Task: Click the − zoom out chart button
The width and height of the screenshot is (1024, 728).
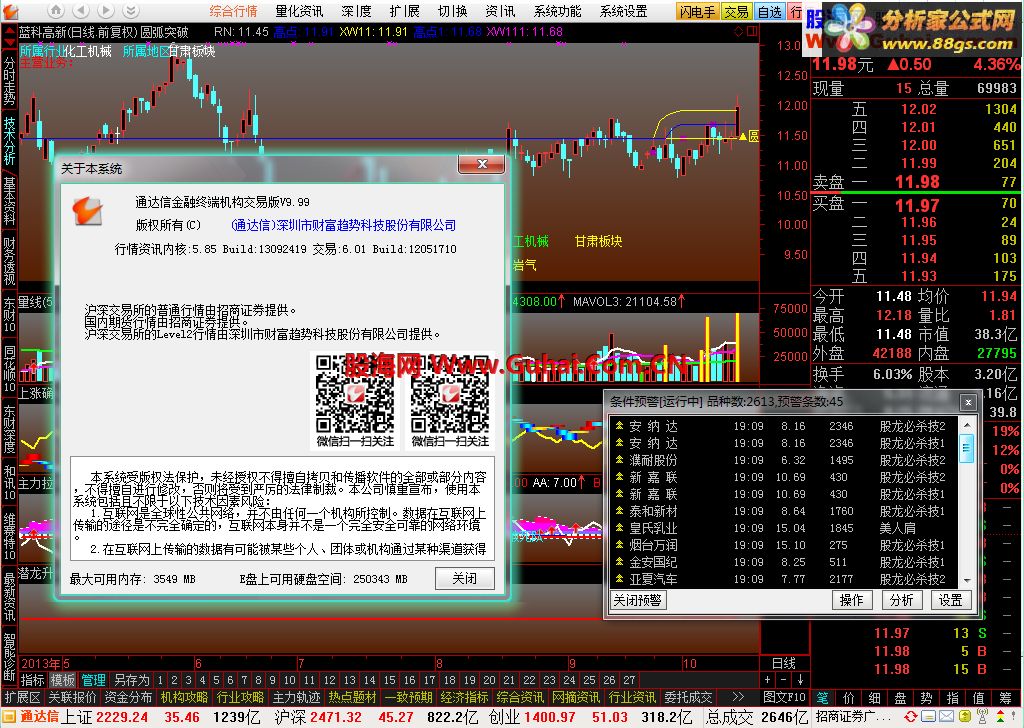Action: tap(784, 680)
